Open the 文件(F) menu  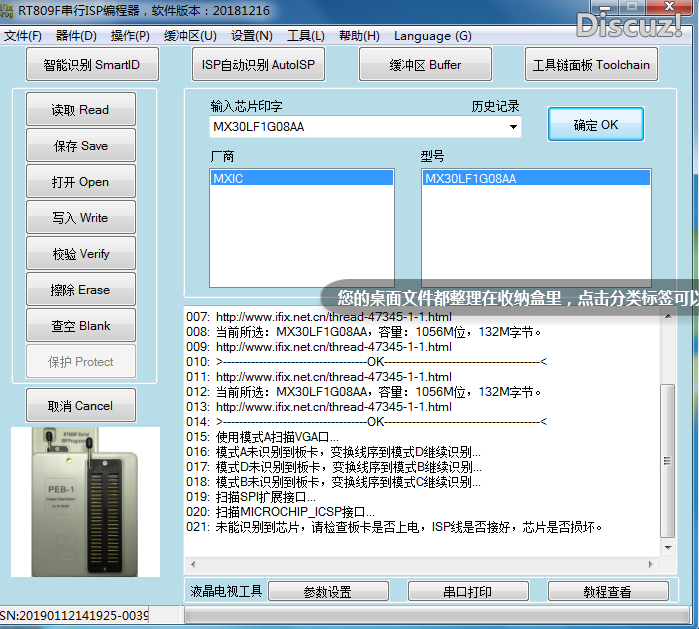click(x=23, y=36)
